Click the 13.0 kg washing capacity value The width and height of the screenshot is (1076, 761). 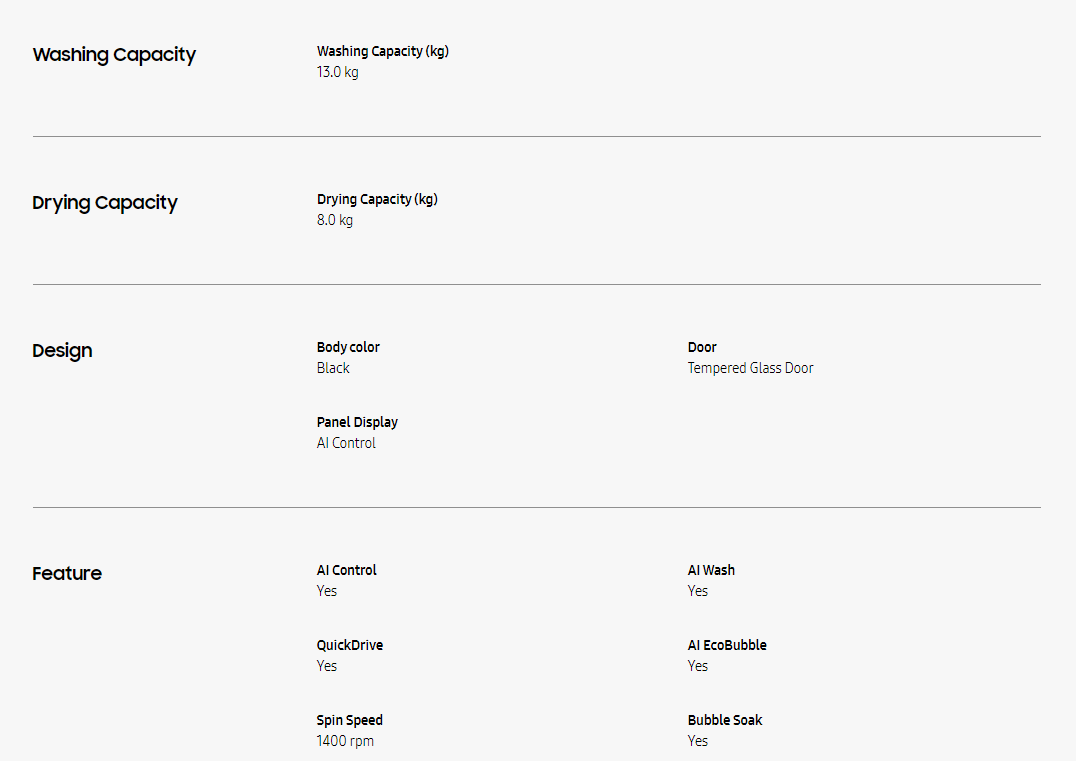337,72
